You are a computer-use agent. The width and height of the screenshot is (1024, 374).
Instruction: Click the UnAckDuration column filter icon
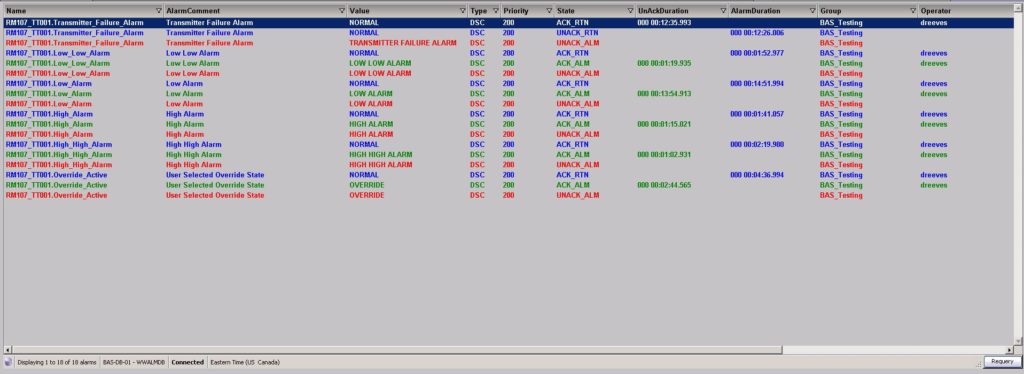pos(724,11)
